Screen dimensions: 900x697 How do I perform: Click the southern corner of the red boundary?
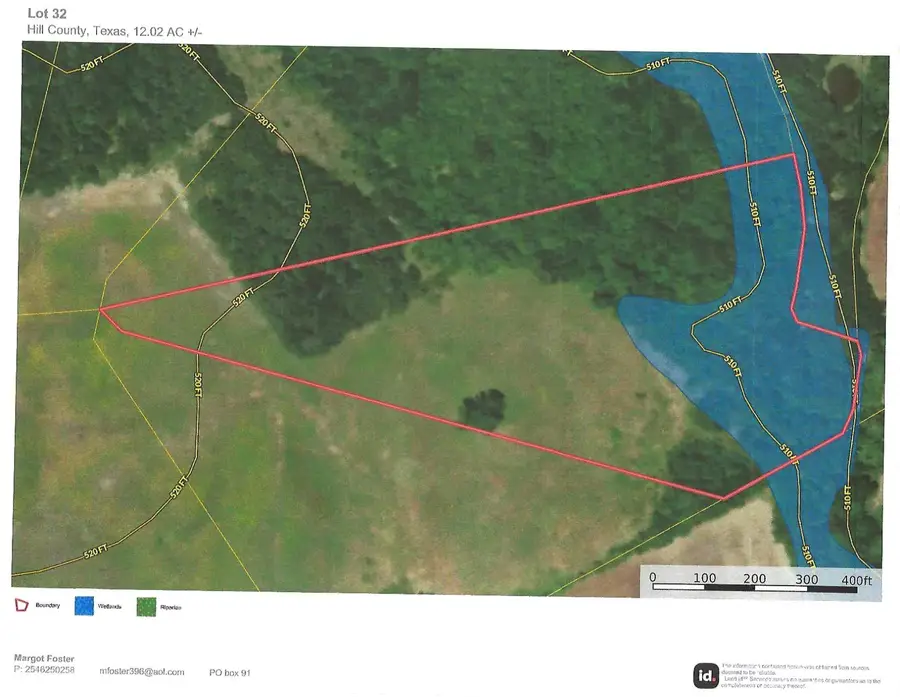723,497
